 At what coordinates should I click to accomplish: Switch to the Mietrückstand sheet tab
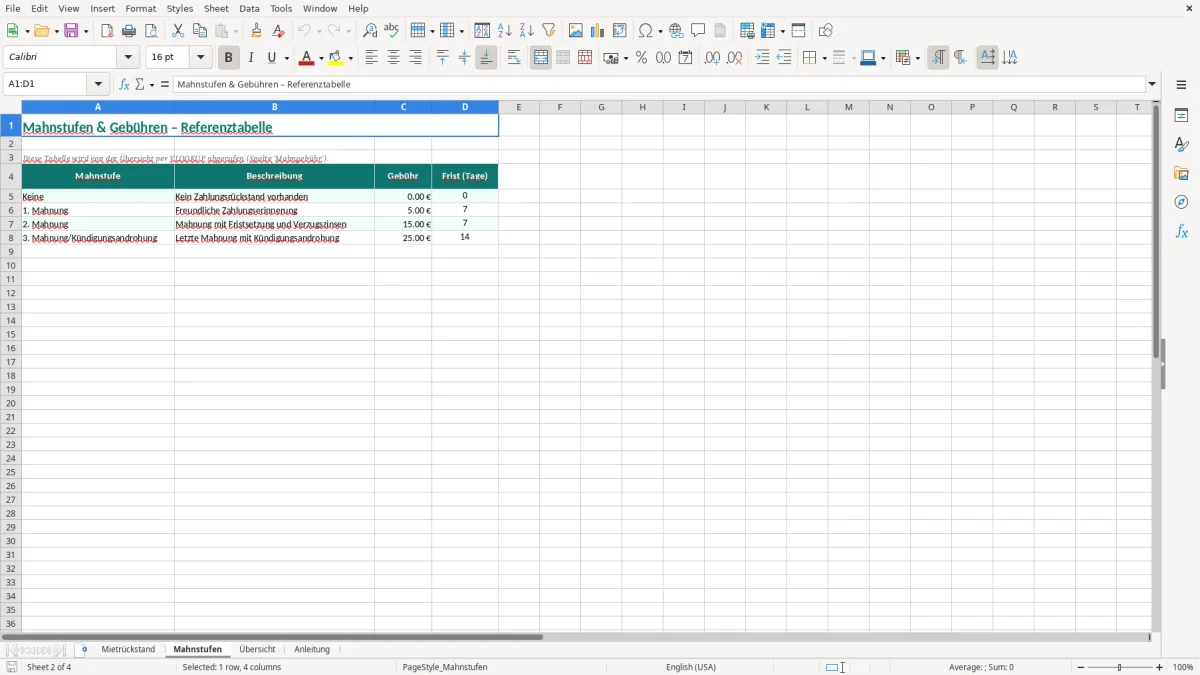coord(128,649)
